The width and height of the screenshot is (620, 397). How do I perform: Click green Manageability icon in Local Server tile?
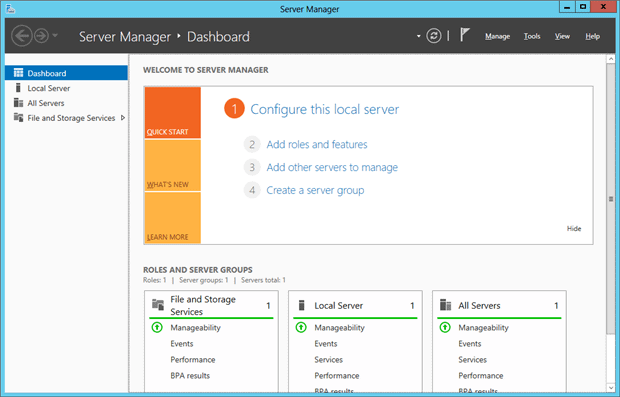point(301,327)
